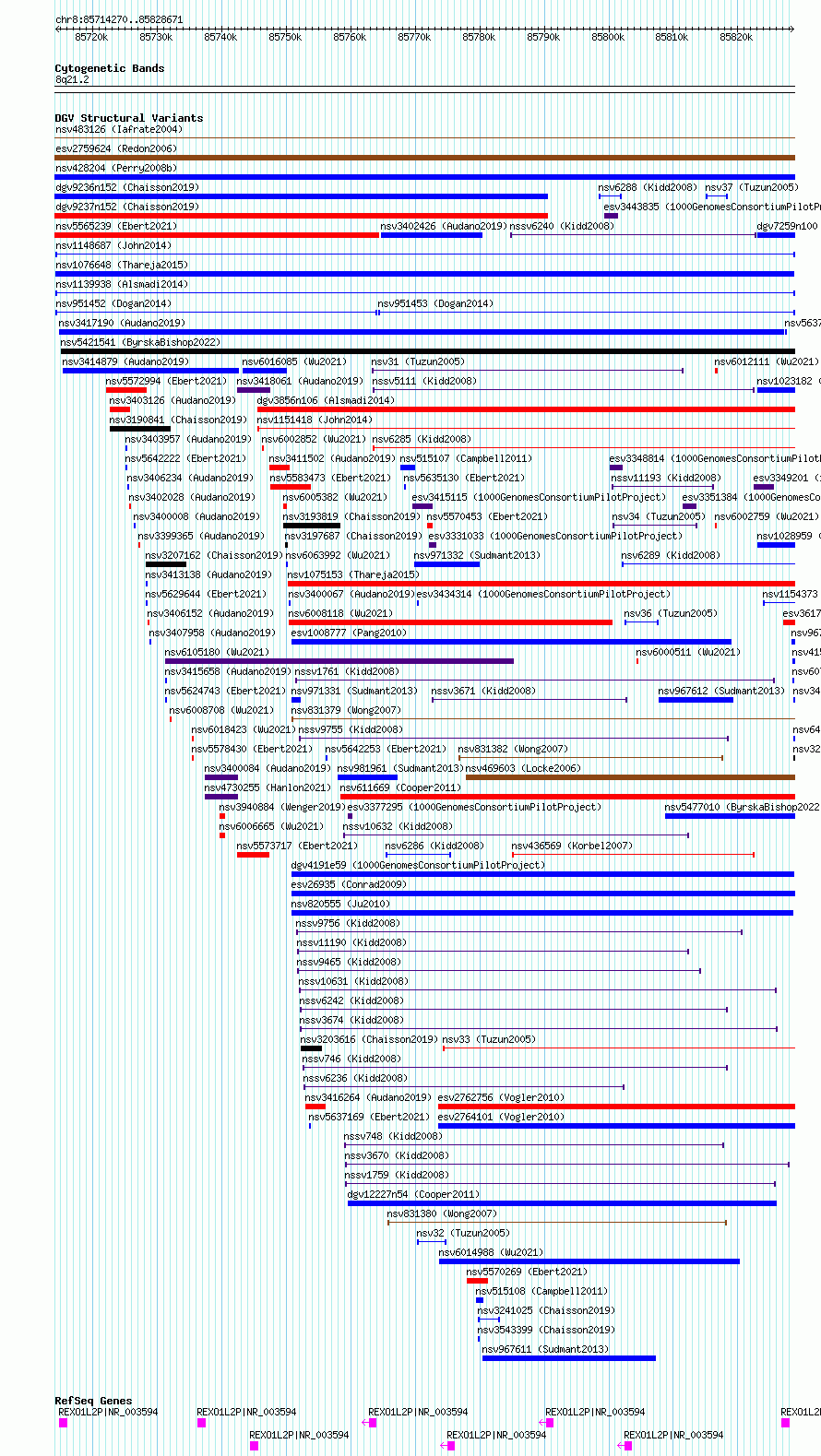Click the nsv3190841 (Chaisson2019) label

point(179,420)
